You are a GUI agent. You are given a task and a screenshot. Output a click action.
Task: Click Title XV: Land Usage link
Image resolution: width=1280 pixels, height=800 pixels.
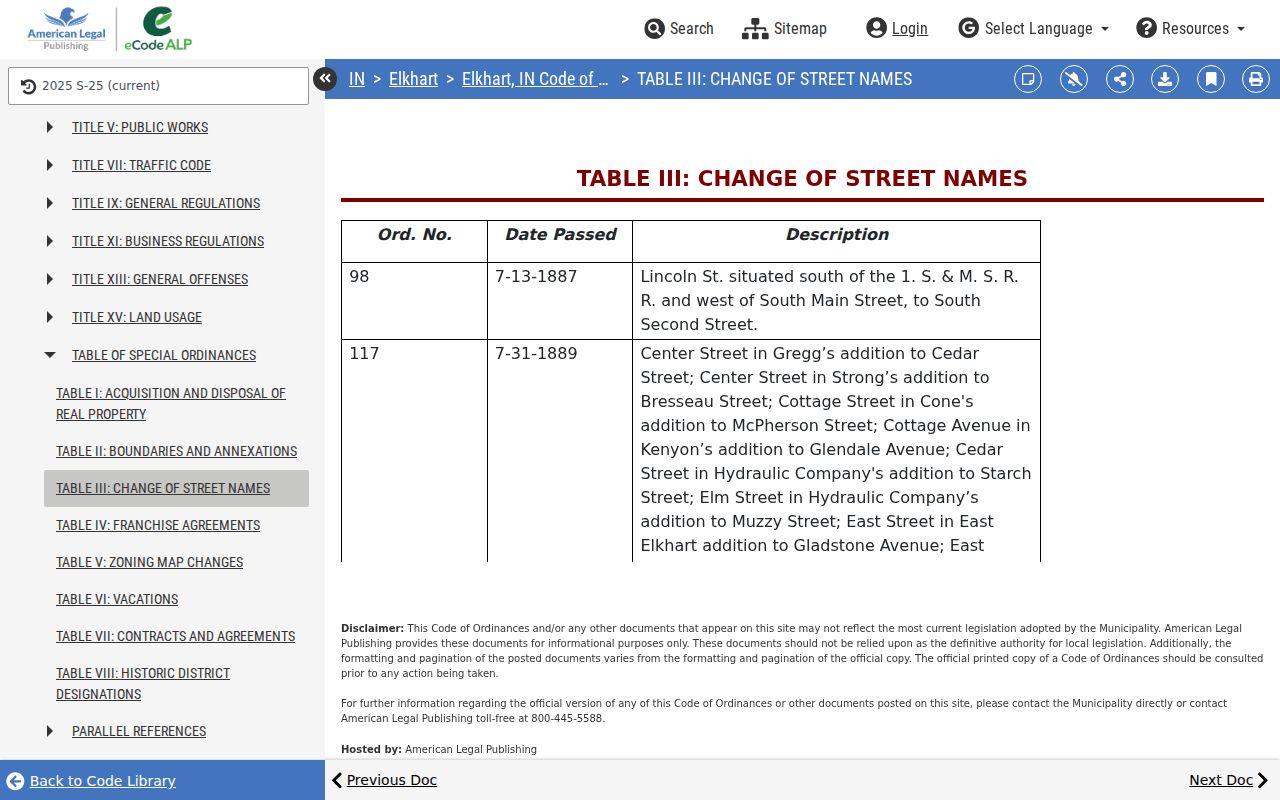tap(137, 317)
